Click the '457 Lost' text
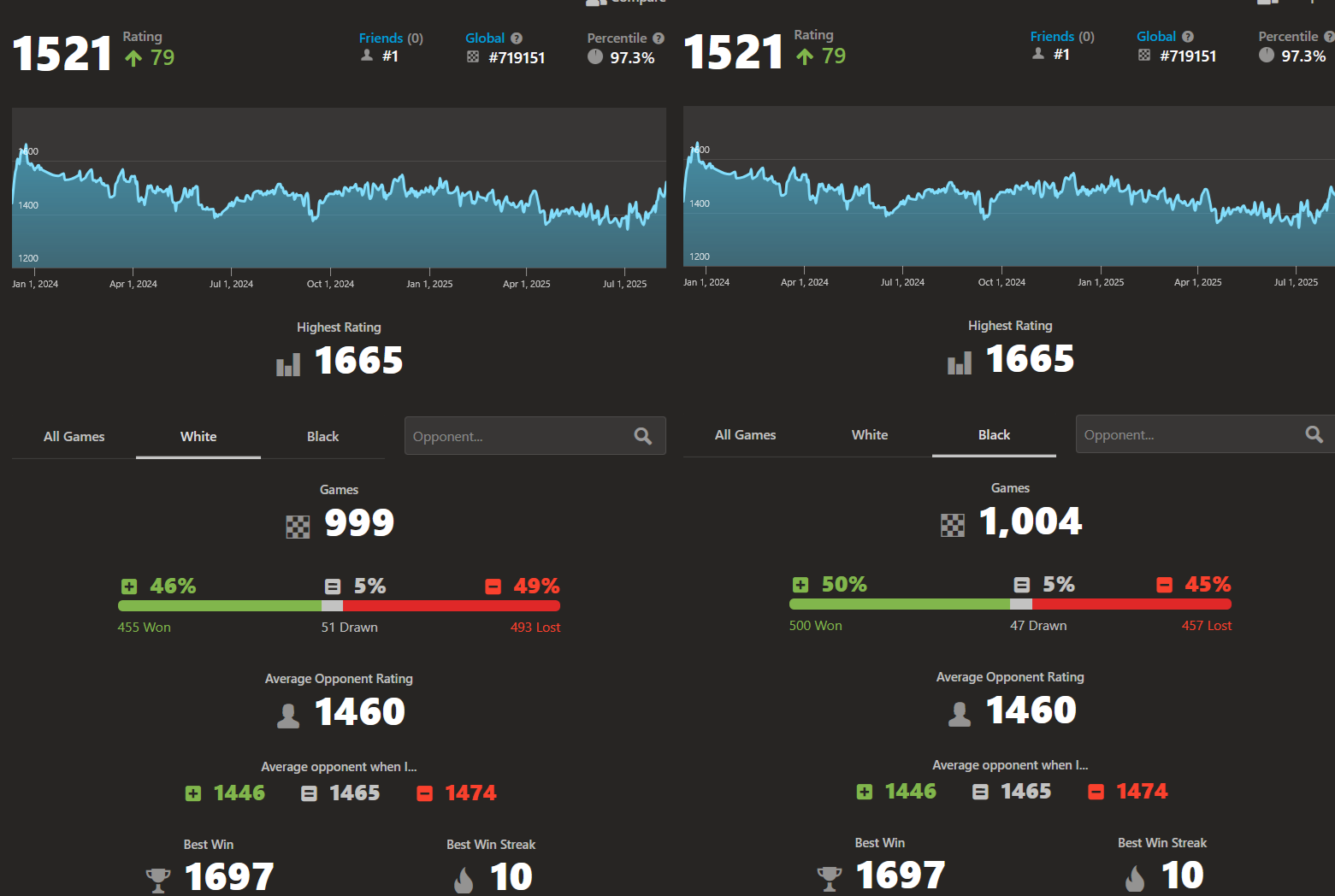Image resolution: width=1335 pixels, height=896 pixels. click(x=1207, y=626)
